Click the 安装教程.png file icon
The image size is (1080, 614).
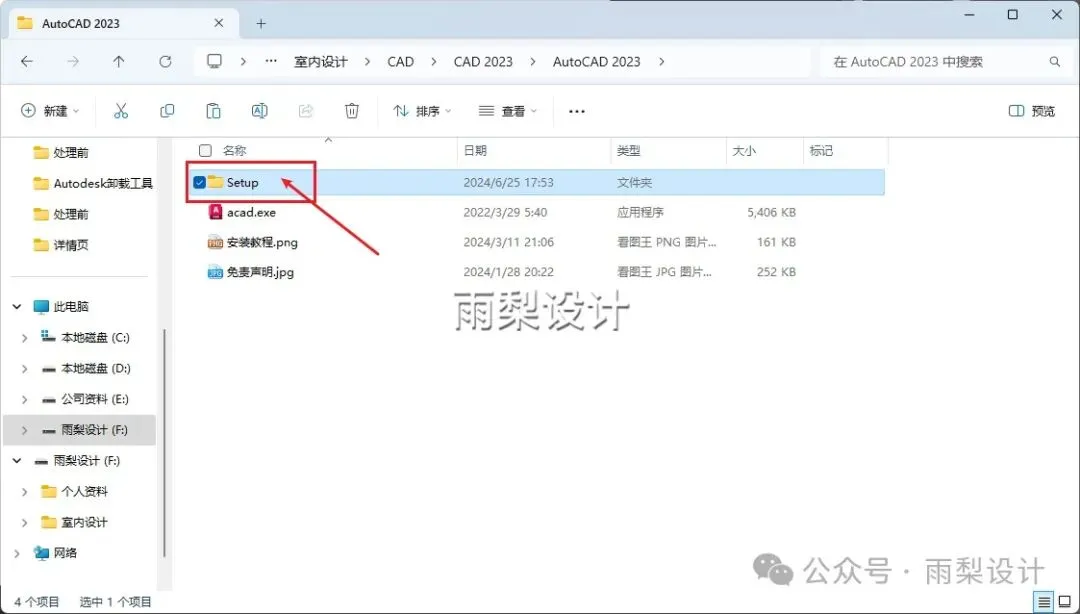point(216,242)
